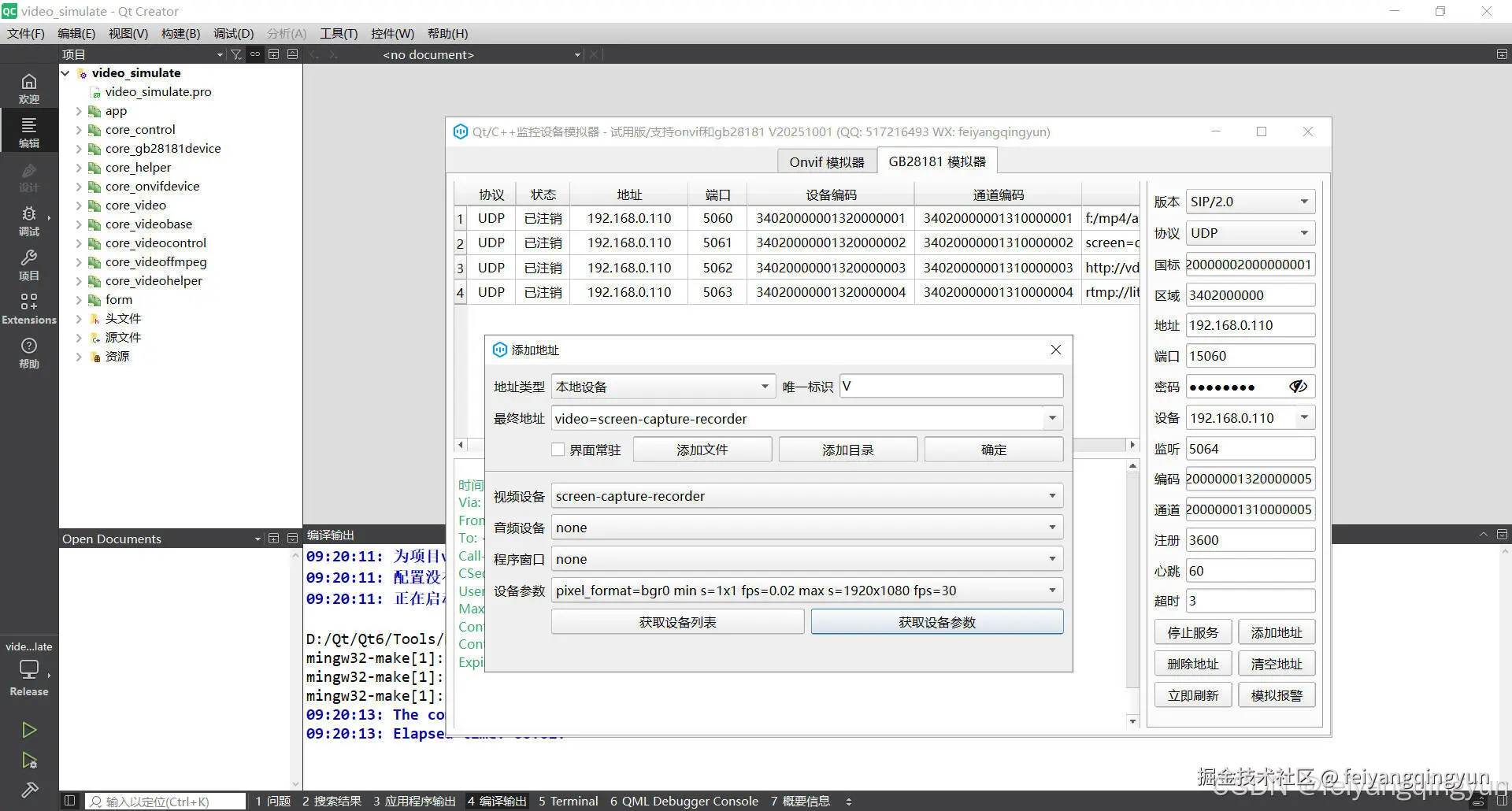The width and height of the screenshot is (1512, 811).
Task: Click the 停止服务 button
Action: (x=1192, y=632)
